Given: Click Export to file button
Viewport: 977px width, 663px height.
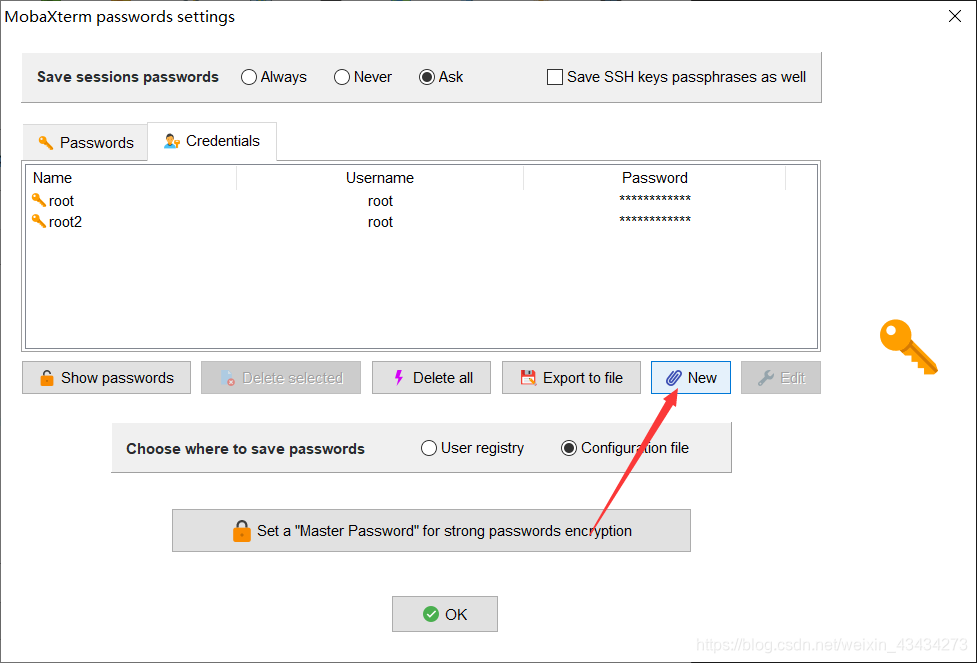Looking at the screenshot, I should pyautogui.click(x=571, y=378).
